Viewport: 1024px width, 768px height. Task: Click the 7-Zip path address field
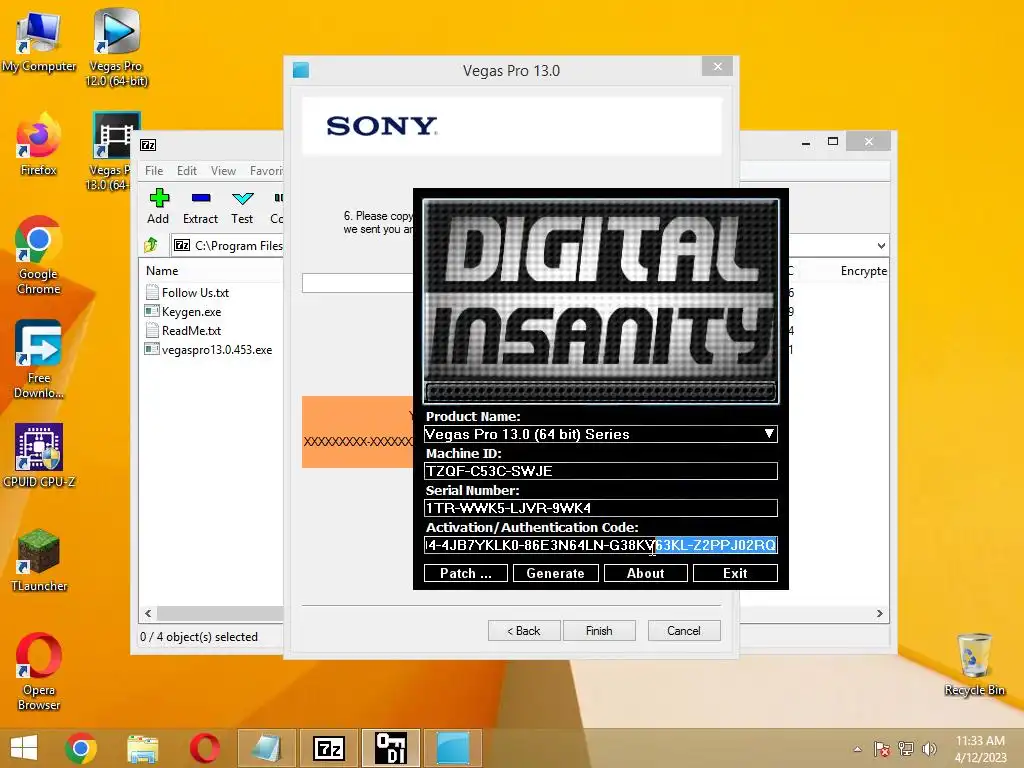(227, 246)
